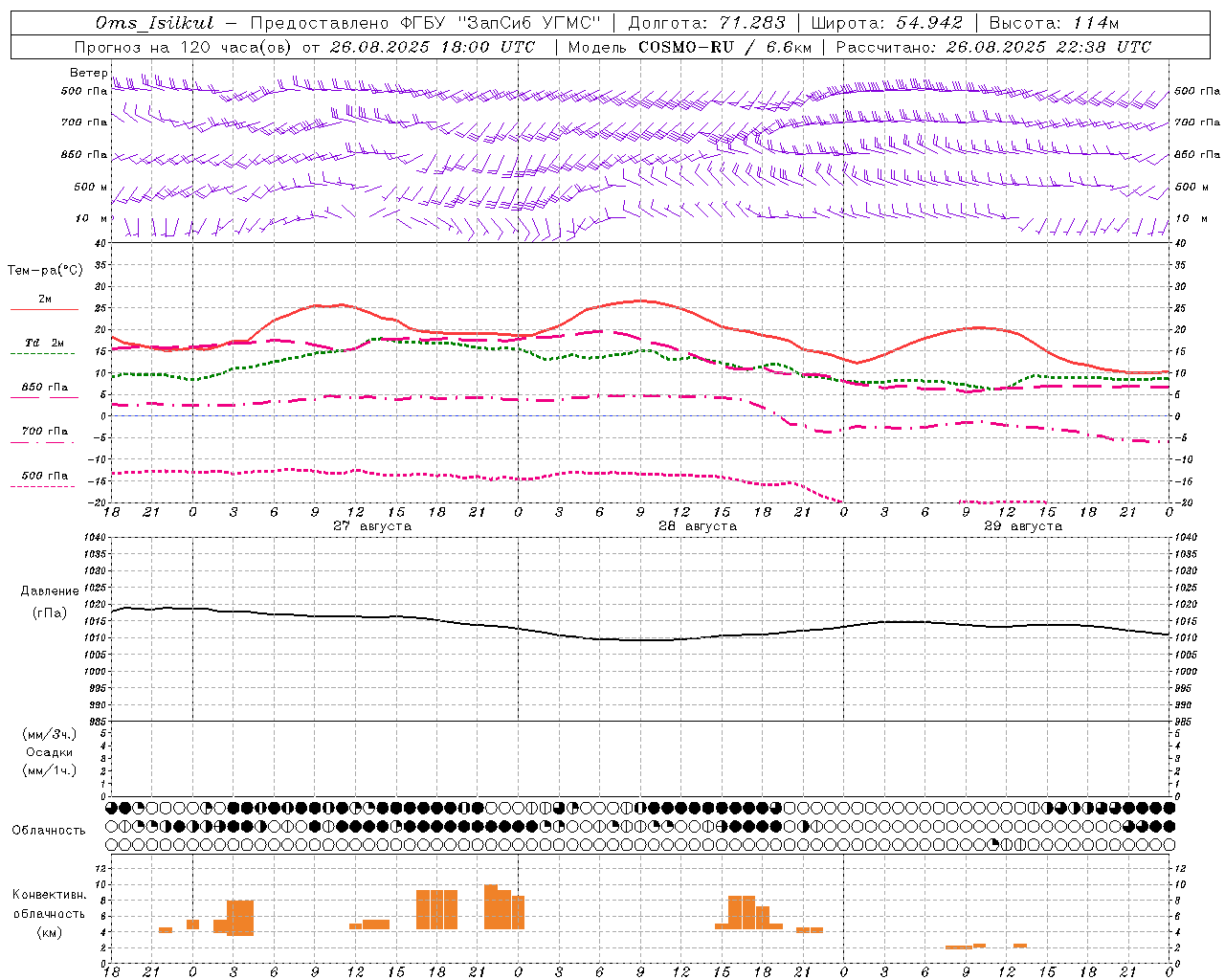Click the Осадки panel label
The image size is (1225, 980).
click(x=50, y=752)
